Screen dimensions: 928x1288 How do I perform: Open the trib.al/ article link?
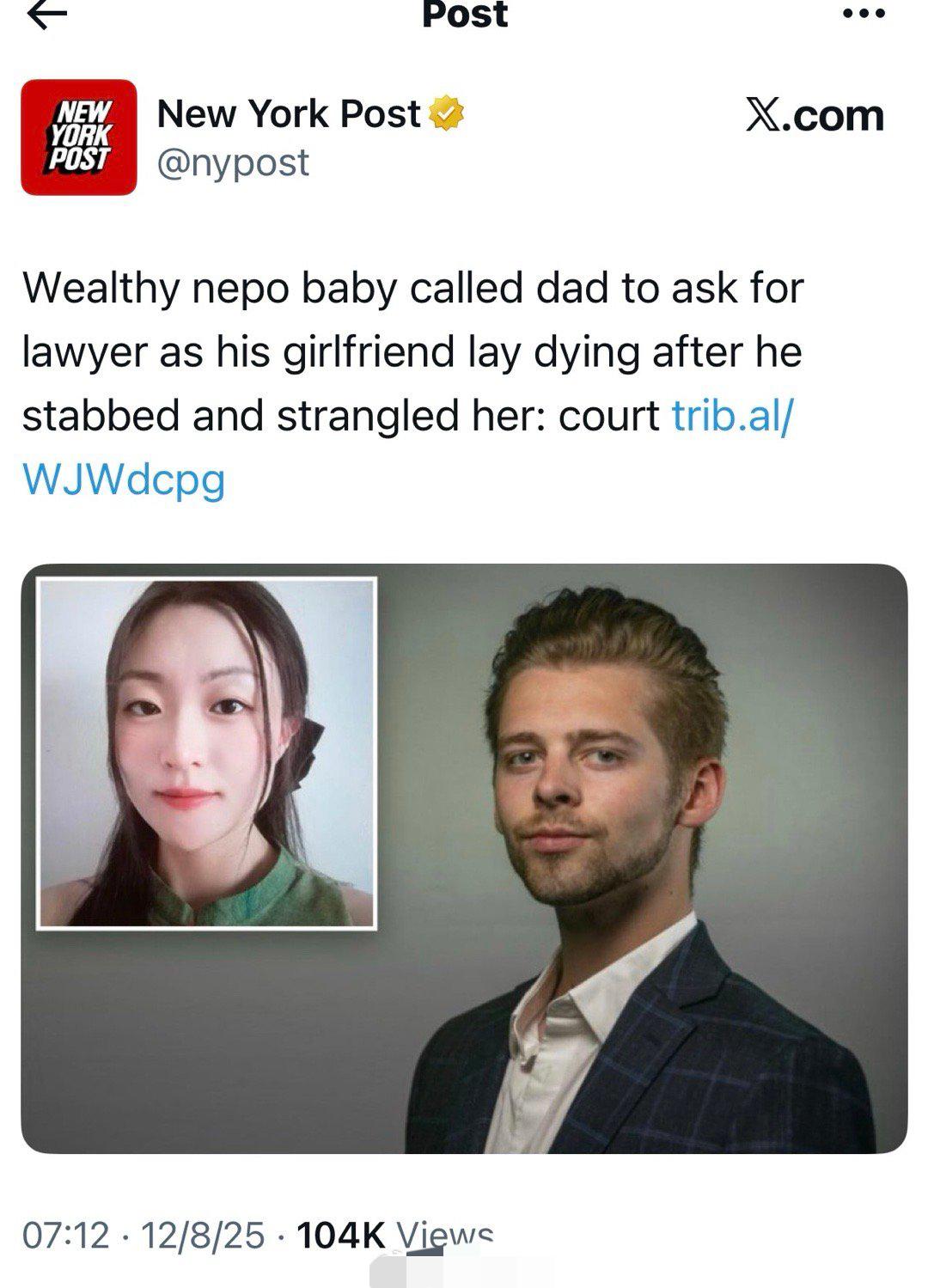[x=733, y=416]
